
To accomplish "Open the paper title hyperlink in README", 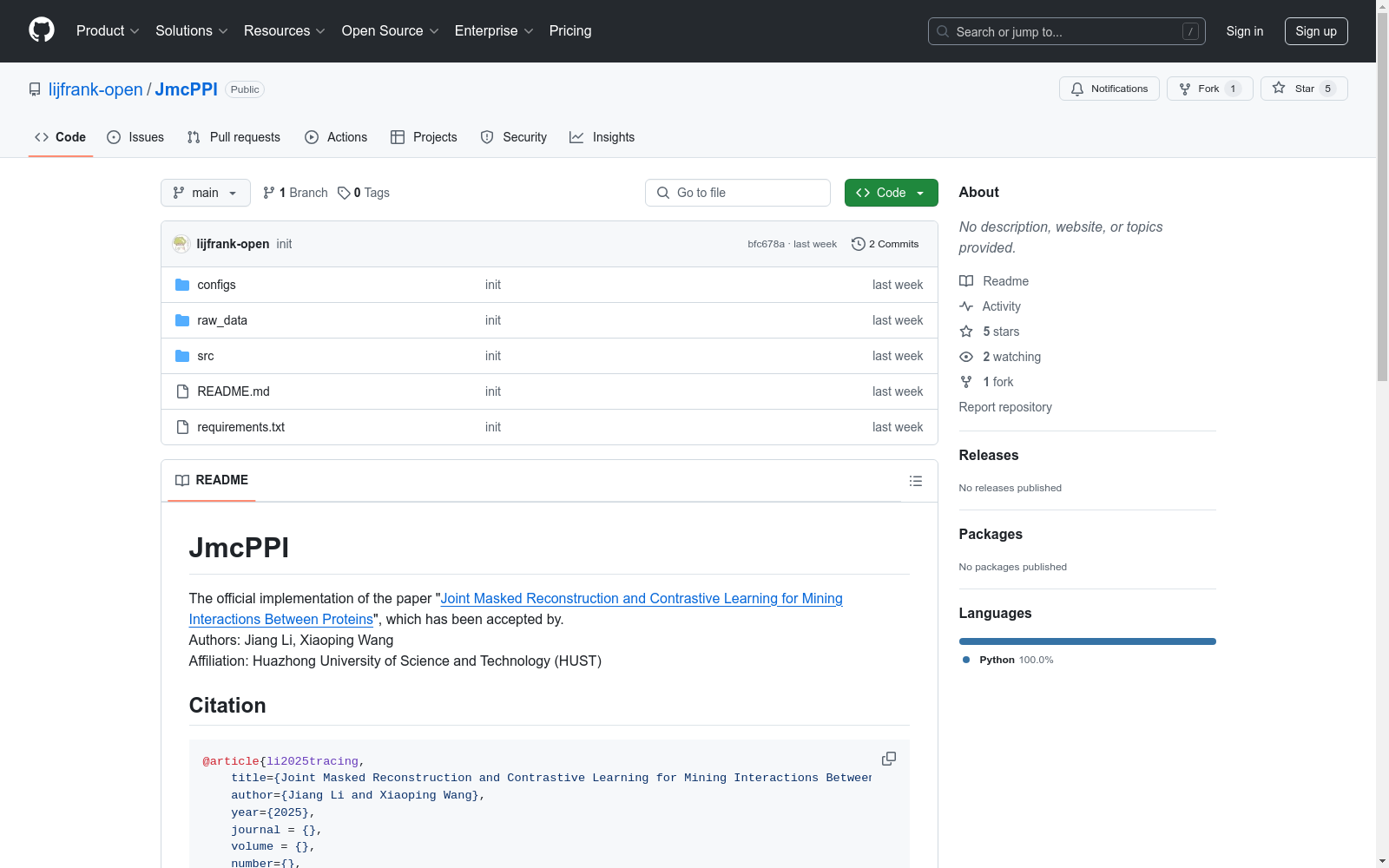I will pos(516,608).
